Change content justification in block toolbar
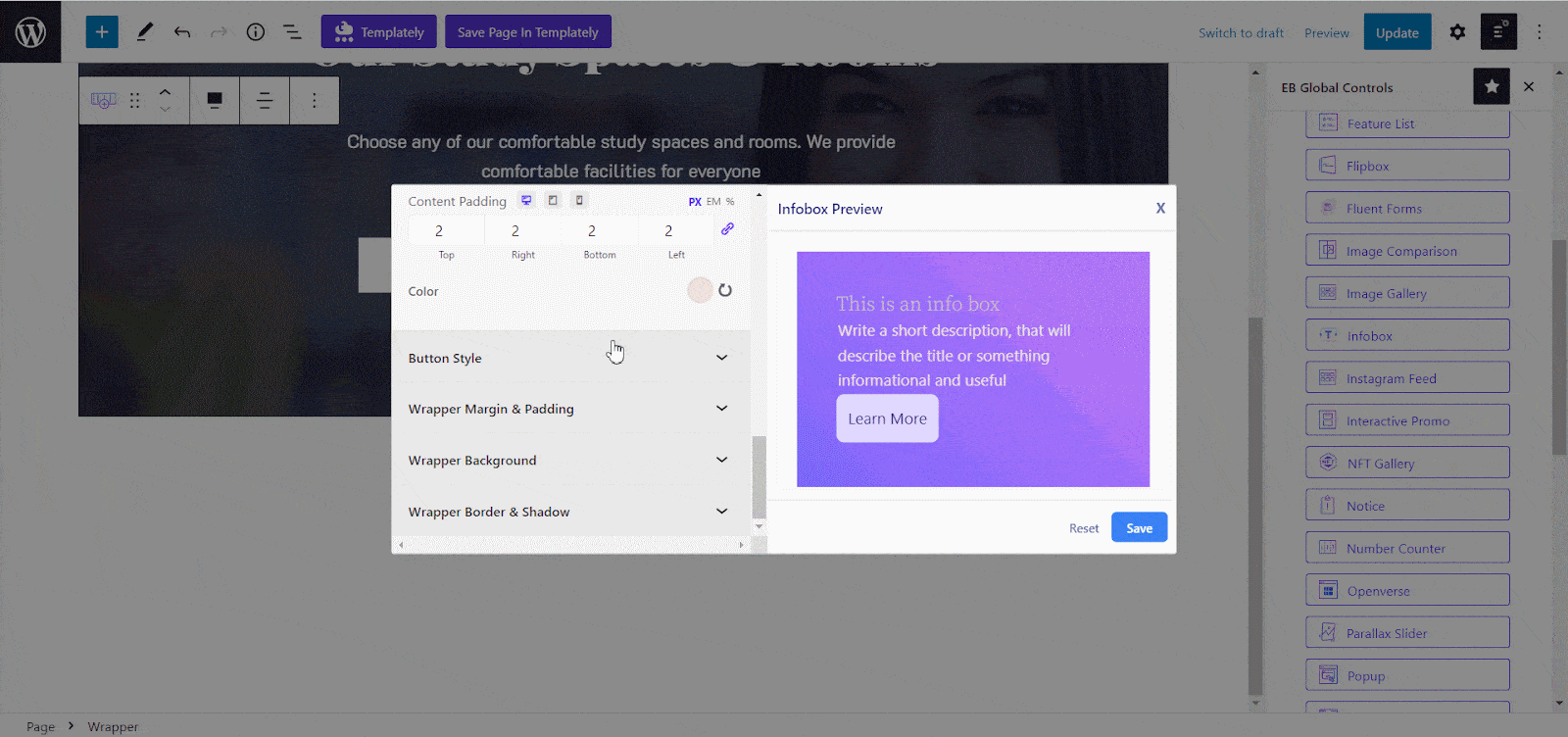 [265, 100]
